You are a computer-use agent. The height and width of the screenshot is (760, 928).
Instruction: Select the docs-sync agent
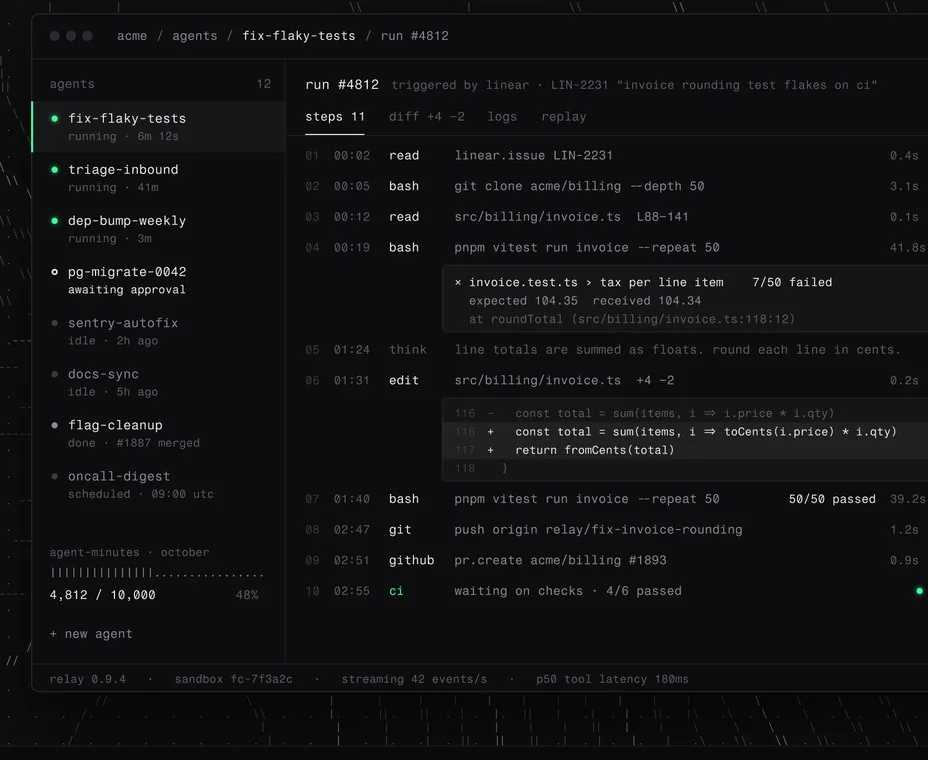click(x=159, y=382)
